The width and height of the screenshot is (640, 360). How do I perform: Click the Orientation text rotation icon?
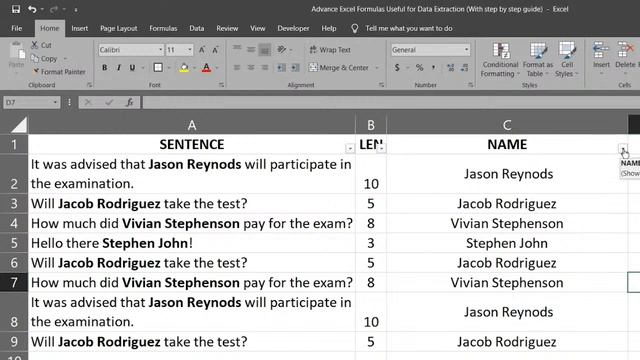point(282,49)
